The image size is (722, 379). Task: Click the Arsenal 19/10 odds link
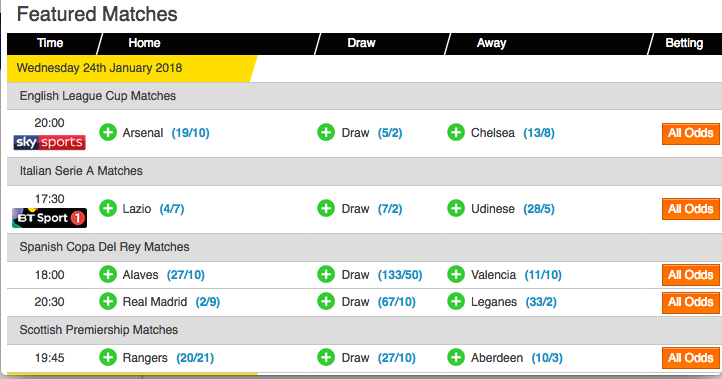pos(191,133)
